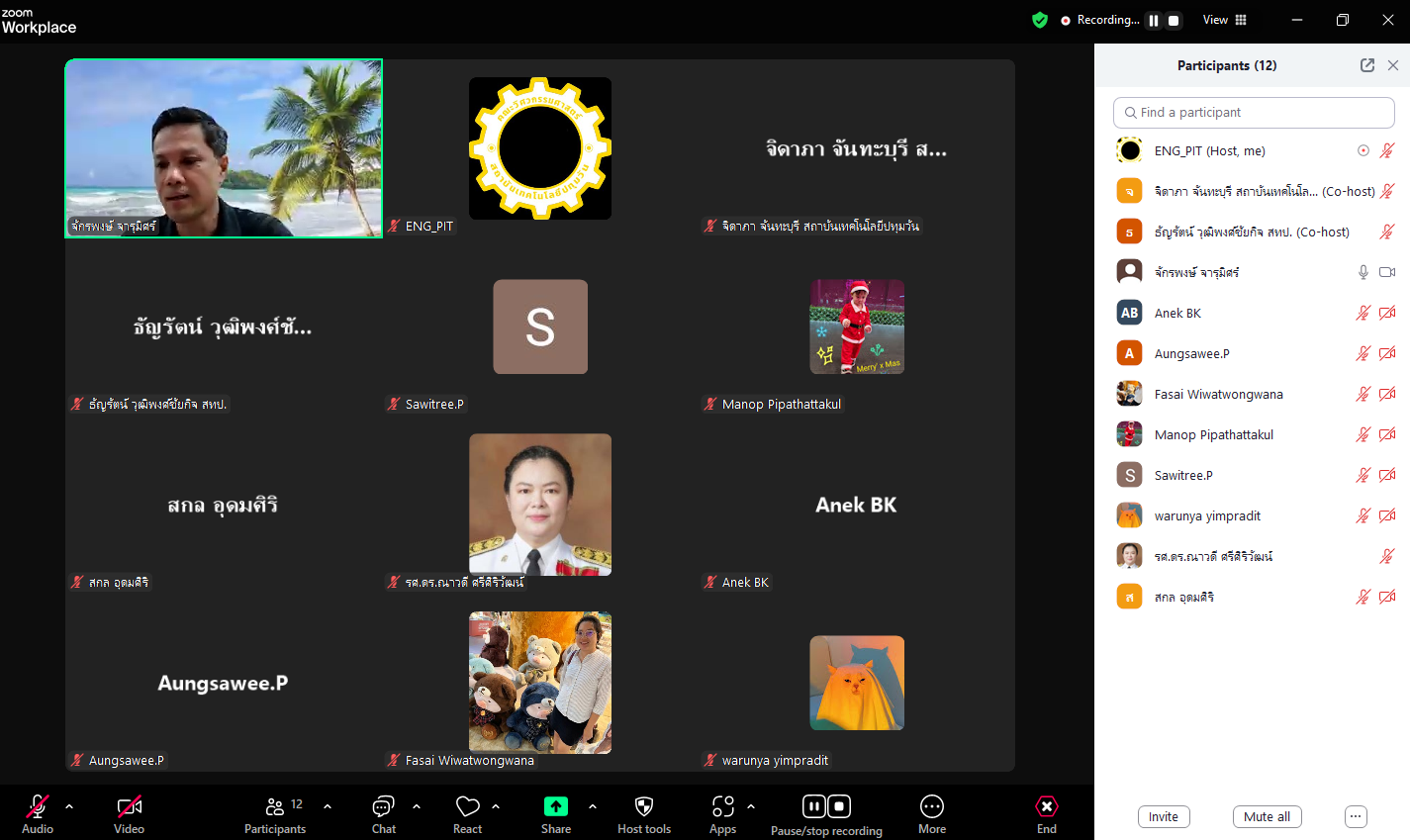Open the View layout menu
This screenshot has height=840, width=1410.
1225,20
